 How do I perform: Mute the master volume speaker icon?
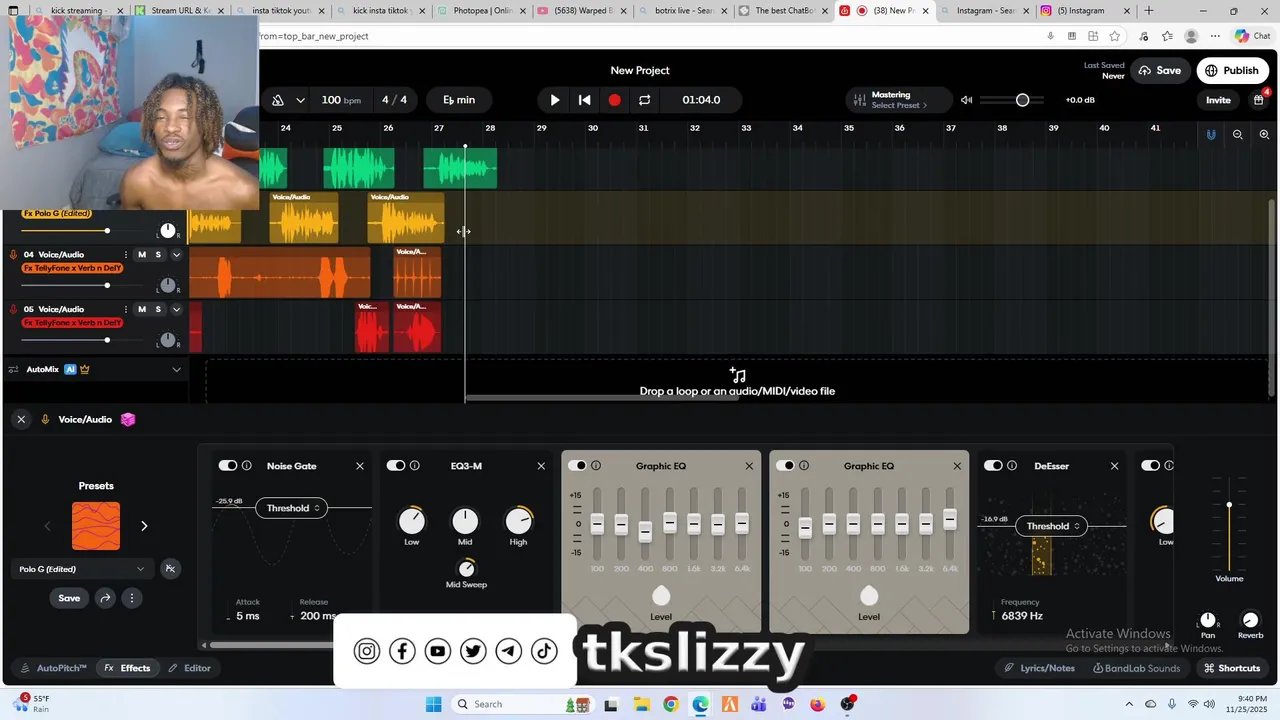tap(966, 100)
